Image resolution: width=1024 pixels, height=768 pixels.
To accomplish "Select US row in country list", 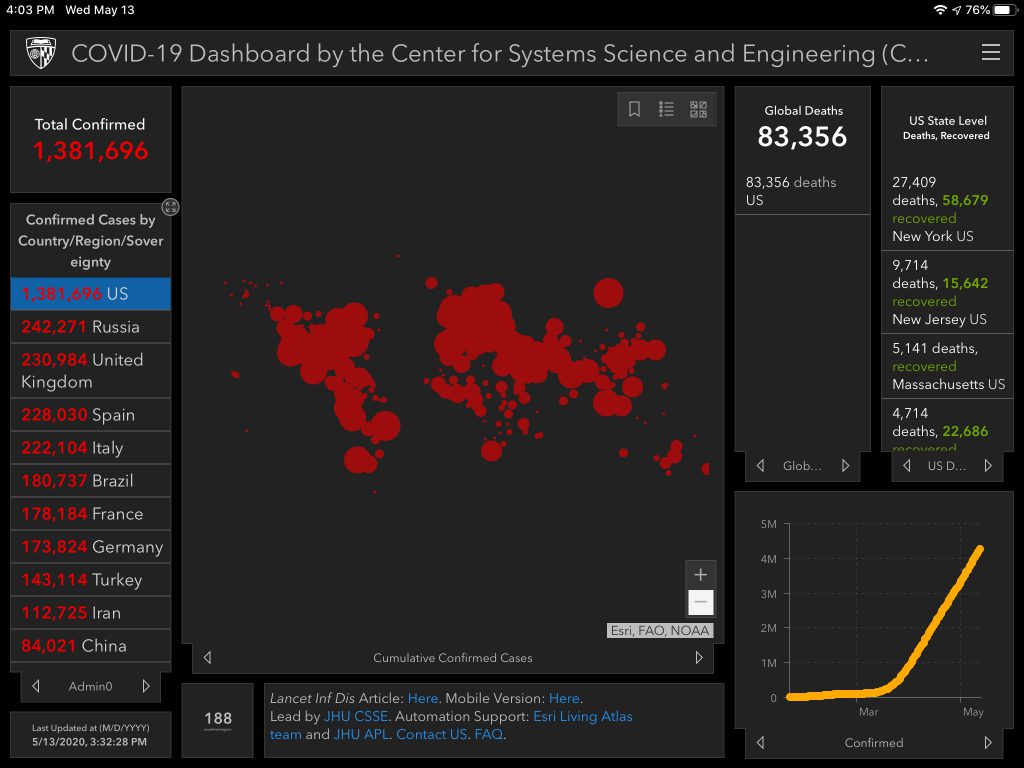I will [x=90, y=294].
